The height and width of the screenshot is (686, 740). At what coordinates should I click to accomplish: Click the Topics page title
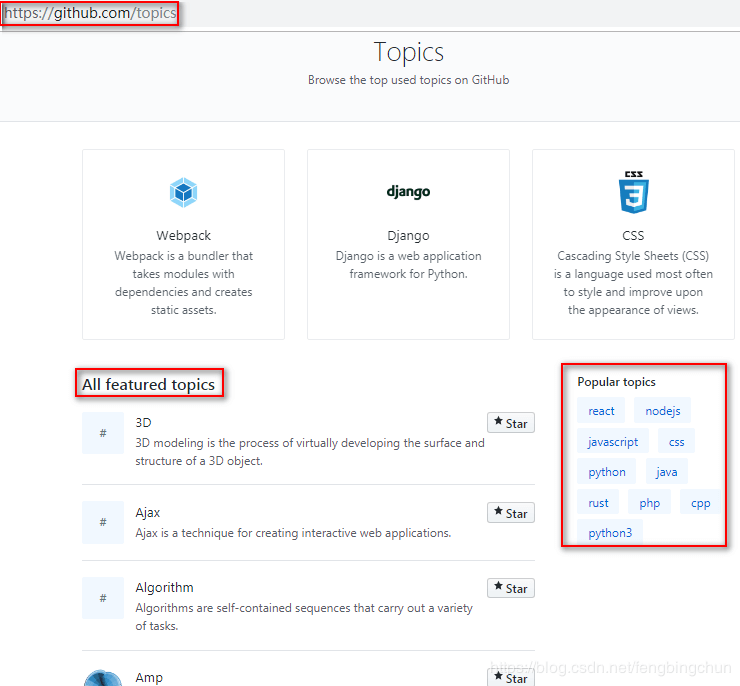(x=408, y=51)
